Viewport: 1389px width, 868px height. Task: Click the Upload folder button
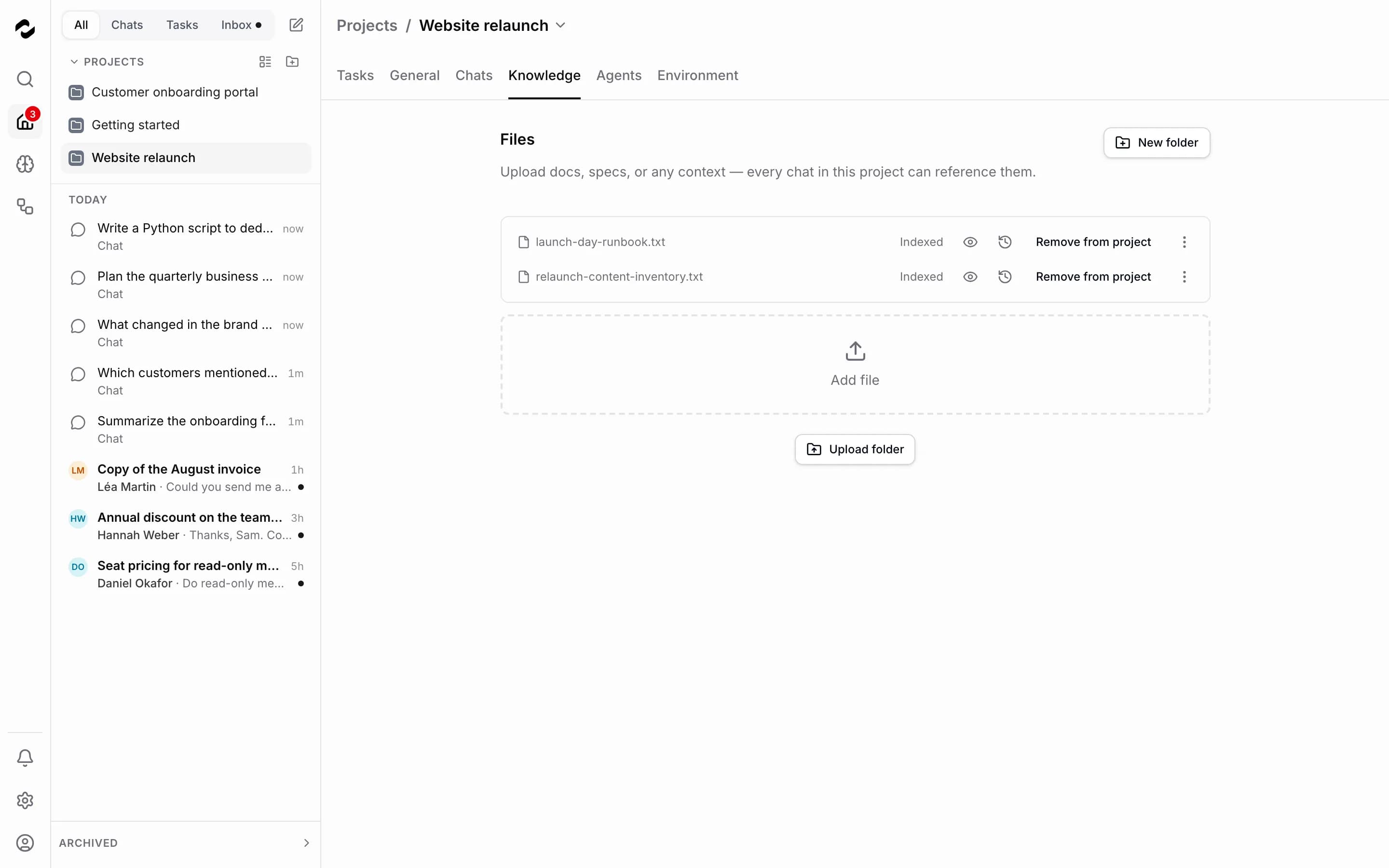pyautogui.click(x=855, y=449)
